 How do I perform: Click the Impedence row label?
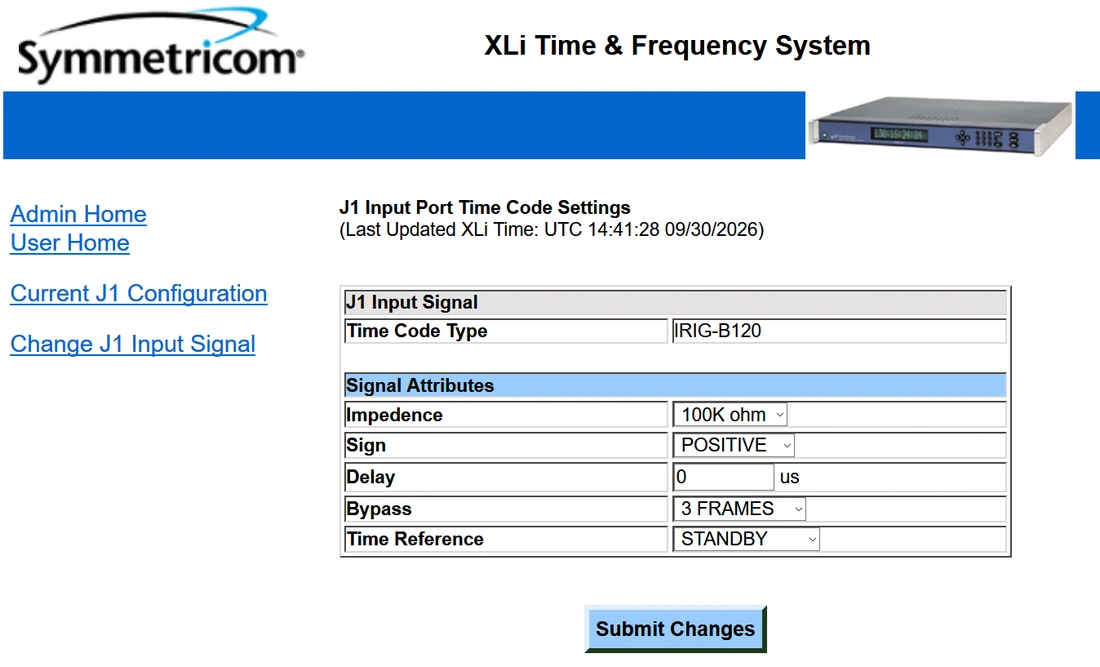pyautogui.click(x=394, y=415)
